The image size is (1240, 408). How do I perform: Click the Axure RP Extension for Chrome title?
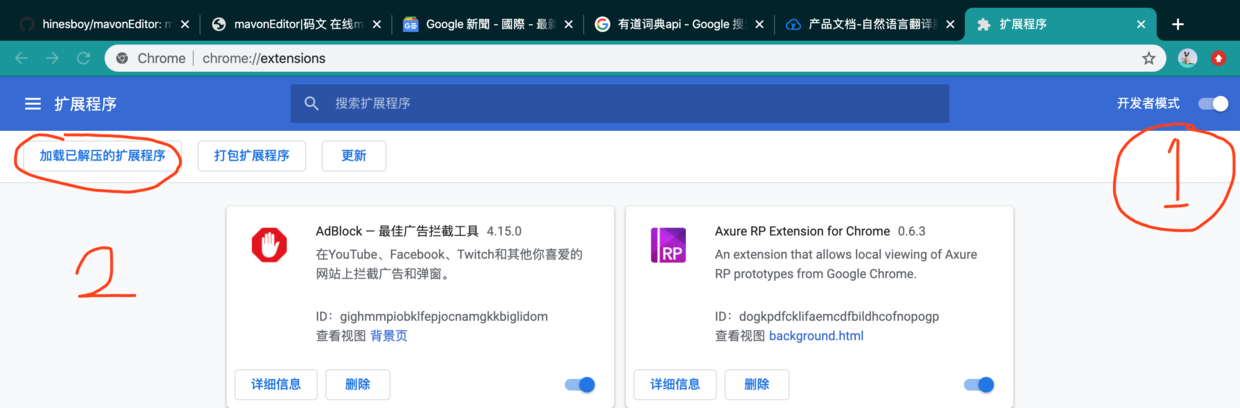click(802, 231)
